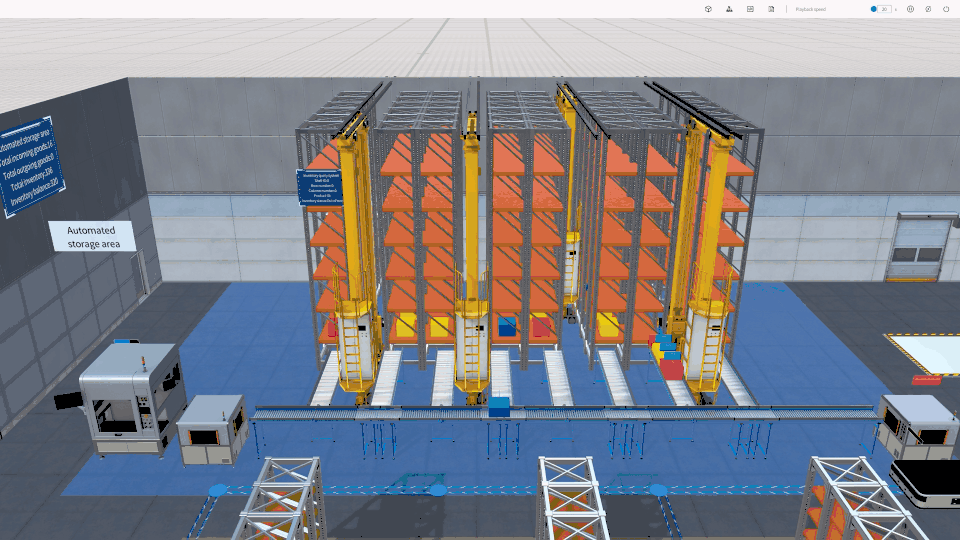
Task: Click the power exit icon
Action: [946, 9]
